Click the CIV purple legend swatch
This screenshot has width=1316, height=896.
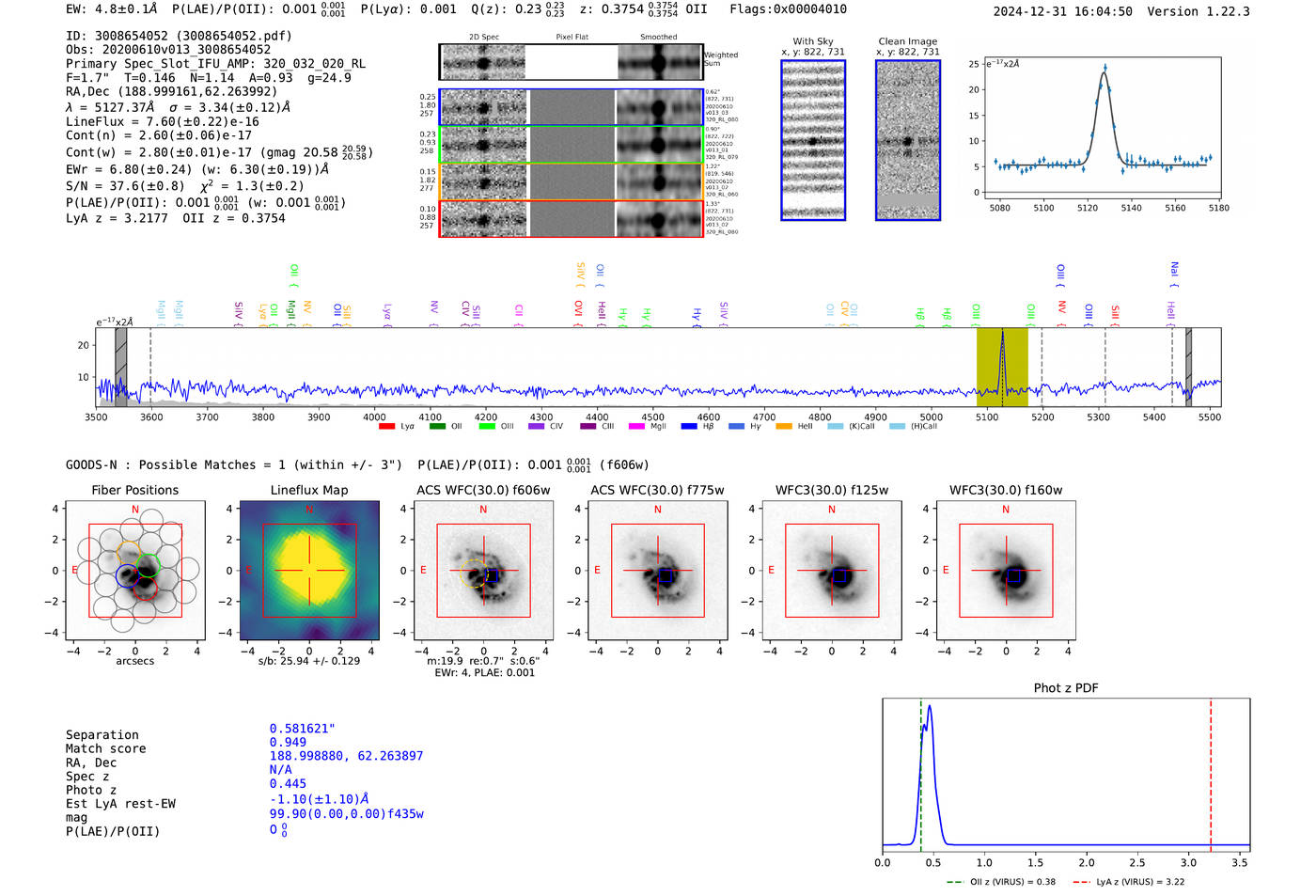point(537,427)
